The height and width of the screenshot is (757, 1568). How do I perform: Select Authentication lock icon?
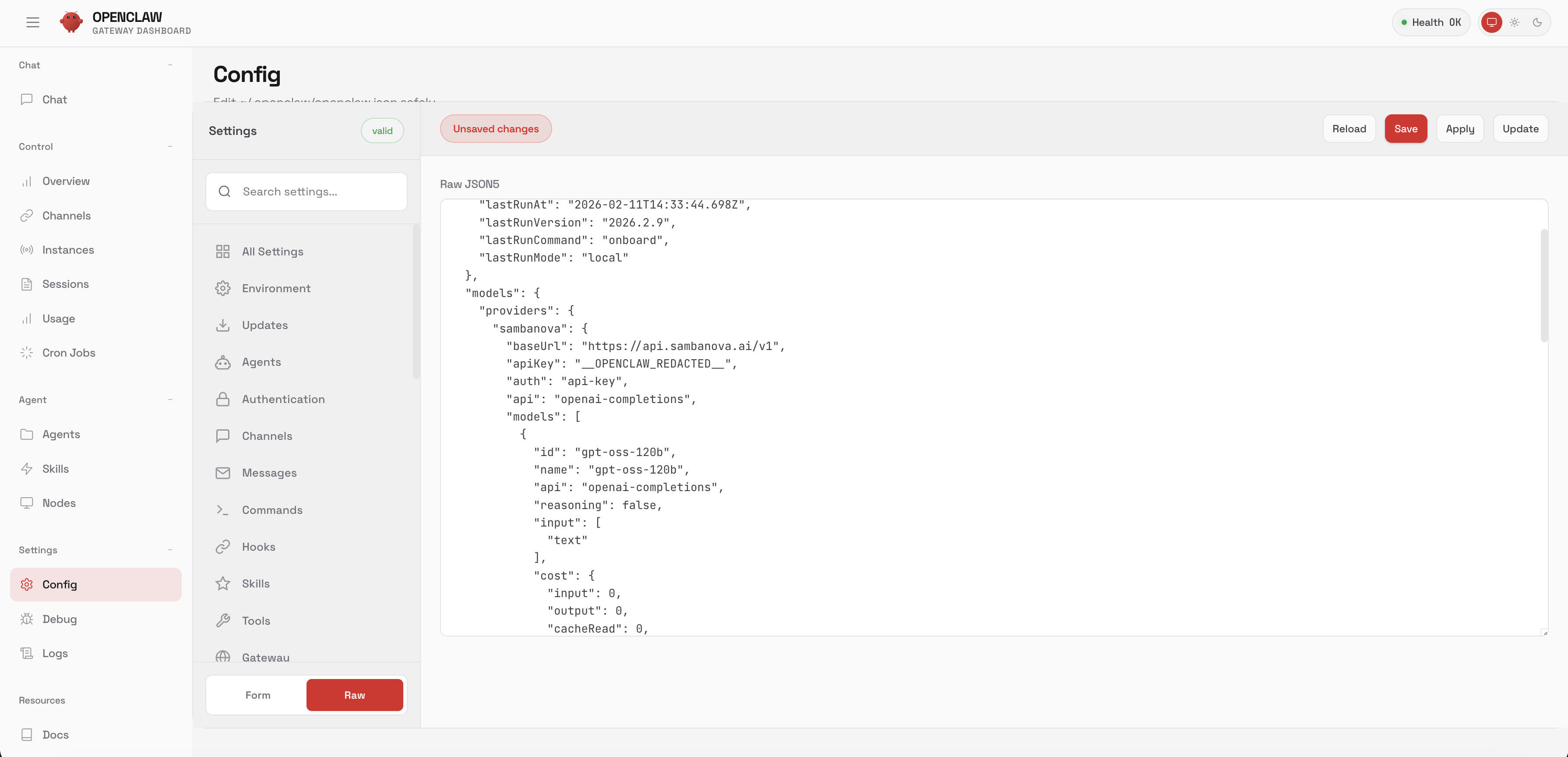coord(223,399)
